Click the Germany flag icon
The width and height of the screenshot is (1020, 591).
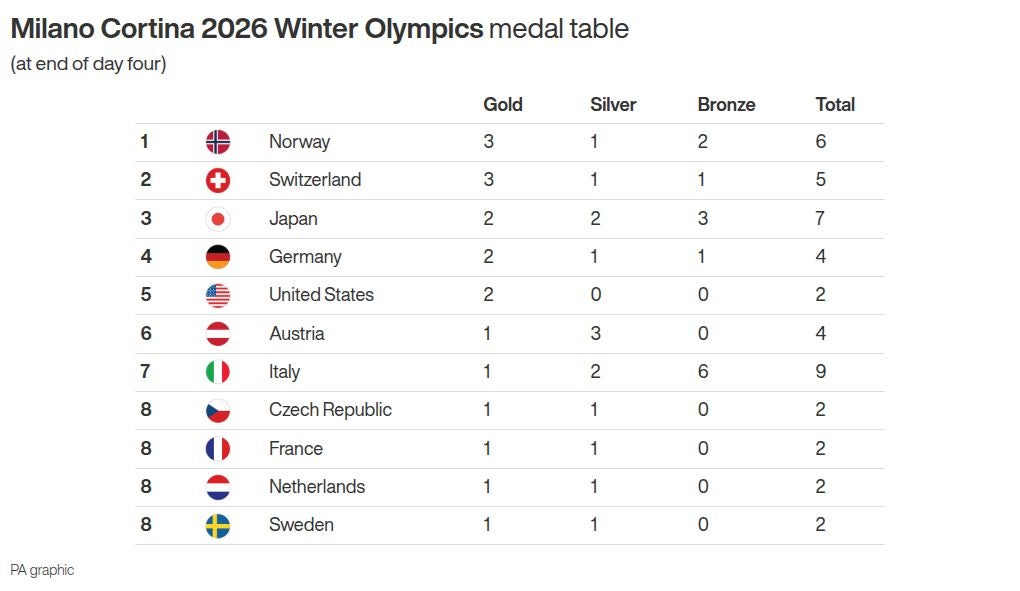tap(218, 257)
